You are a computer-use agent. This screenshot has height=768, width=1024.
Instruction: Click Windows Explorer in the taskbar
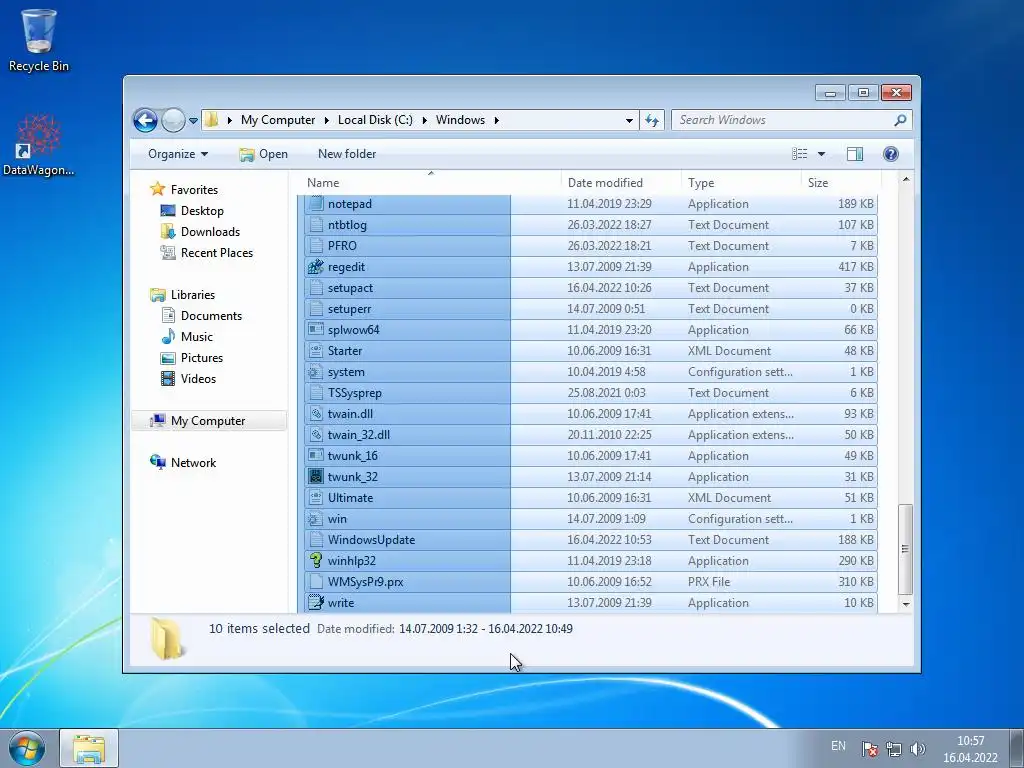[x=89, y=748]
